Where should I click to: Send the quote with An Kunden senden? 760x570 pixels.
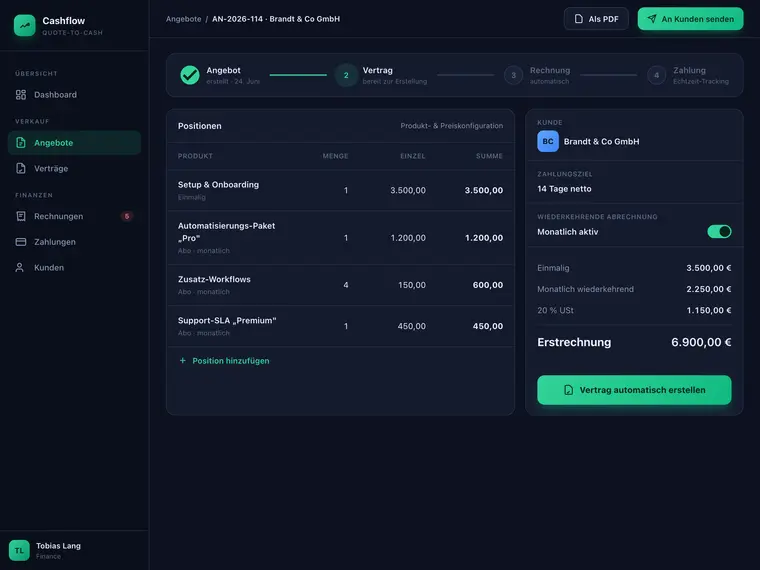(690, 19)
